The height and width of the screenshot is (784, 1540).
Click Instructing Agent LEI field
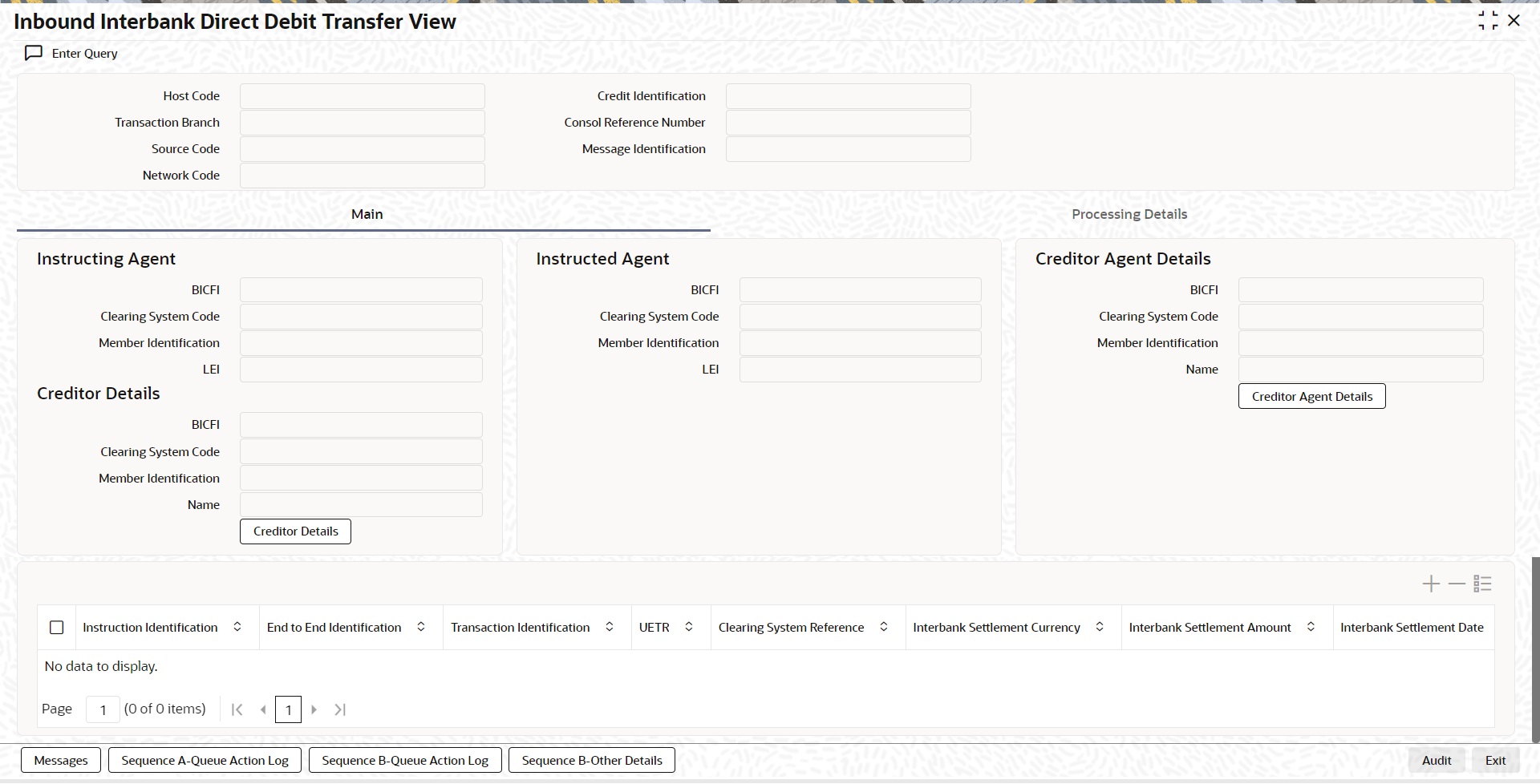(x=361, y=370)
